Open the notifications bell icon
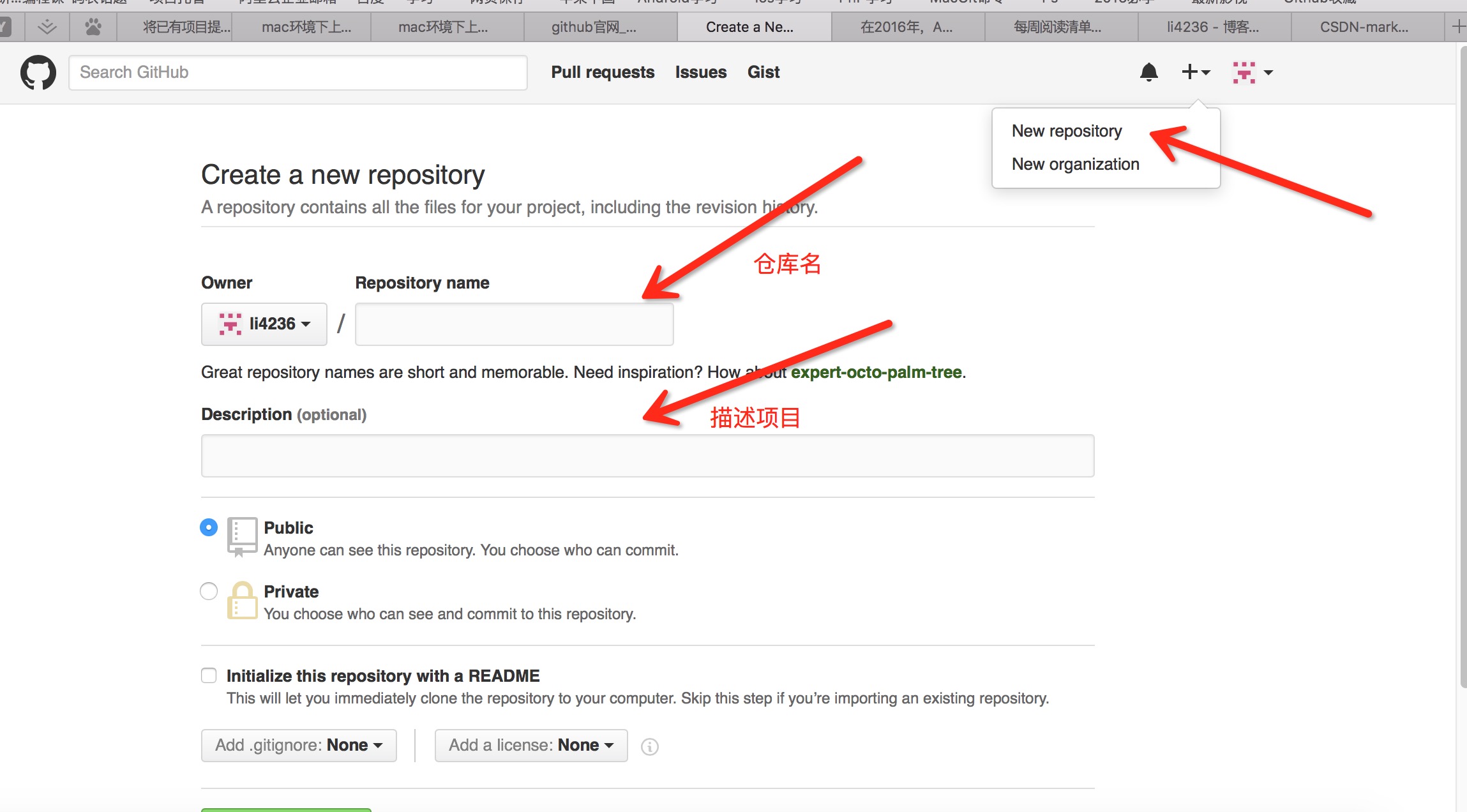The width and height of the screenshot is (1467, 812). click(1148, 72)
